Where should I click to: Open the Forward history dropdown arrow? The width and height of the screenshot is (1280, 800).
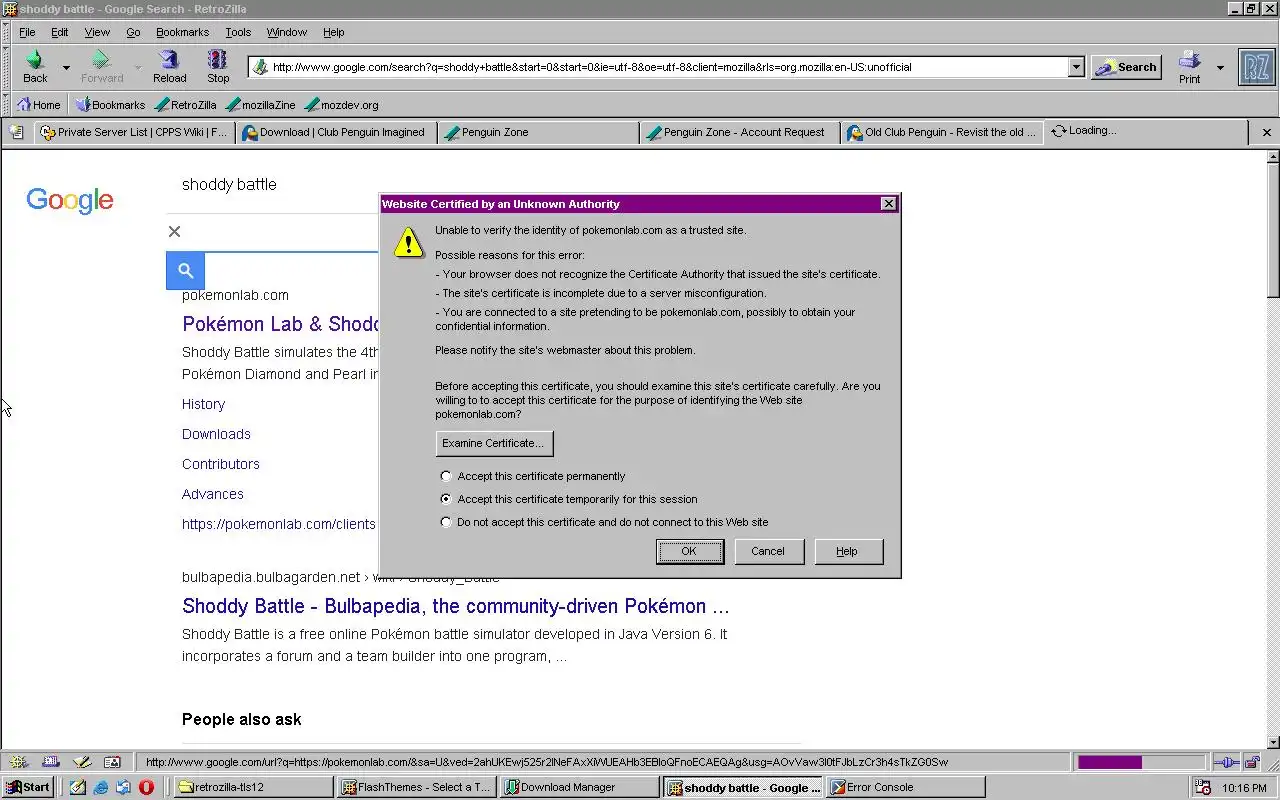tap(138, 68)
